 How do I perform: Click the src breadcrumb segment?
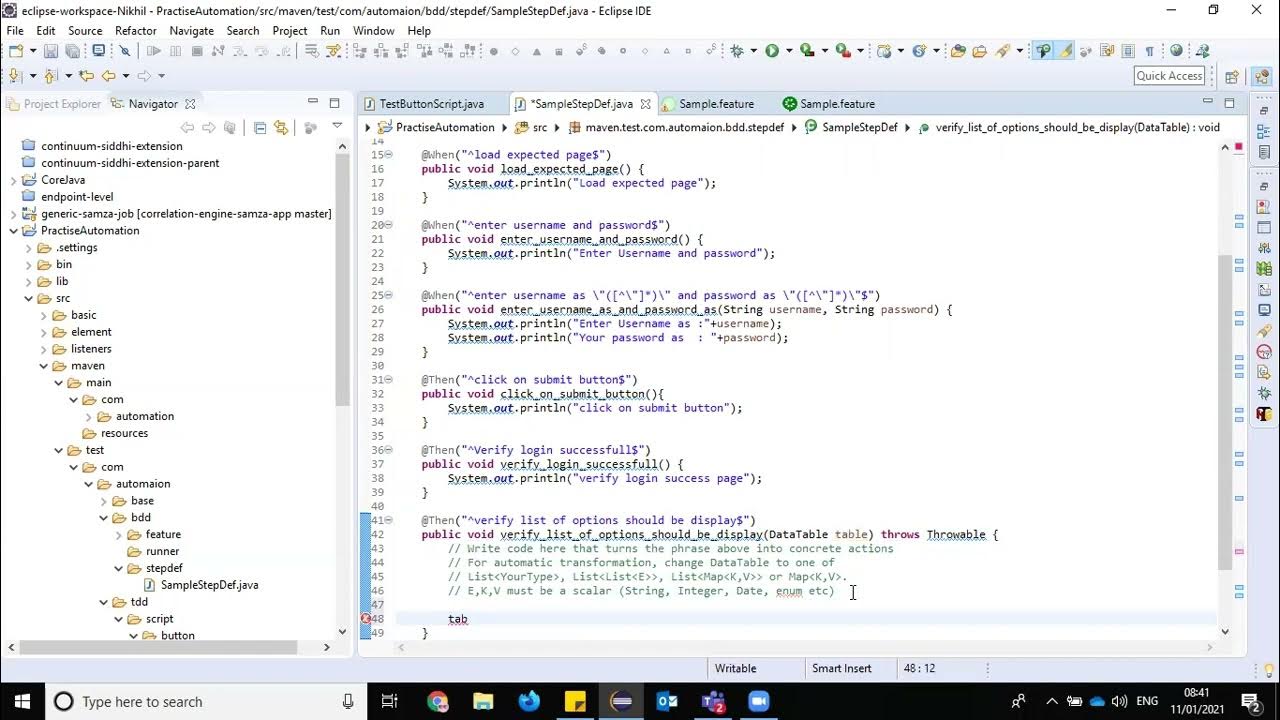[x=539, y=127]
